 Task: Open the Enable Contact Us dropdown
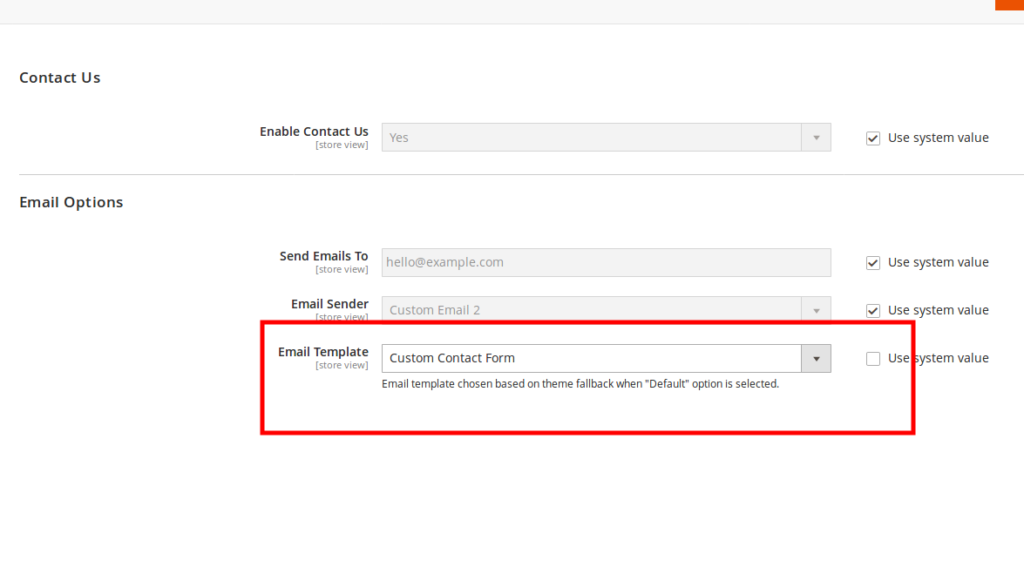click(x=606, y=138)
